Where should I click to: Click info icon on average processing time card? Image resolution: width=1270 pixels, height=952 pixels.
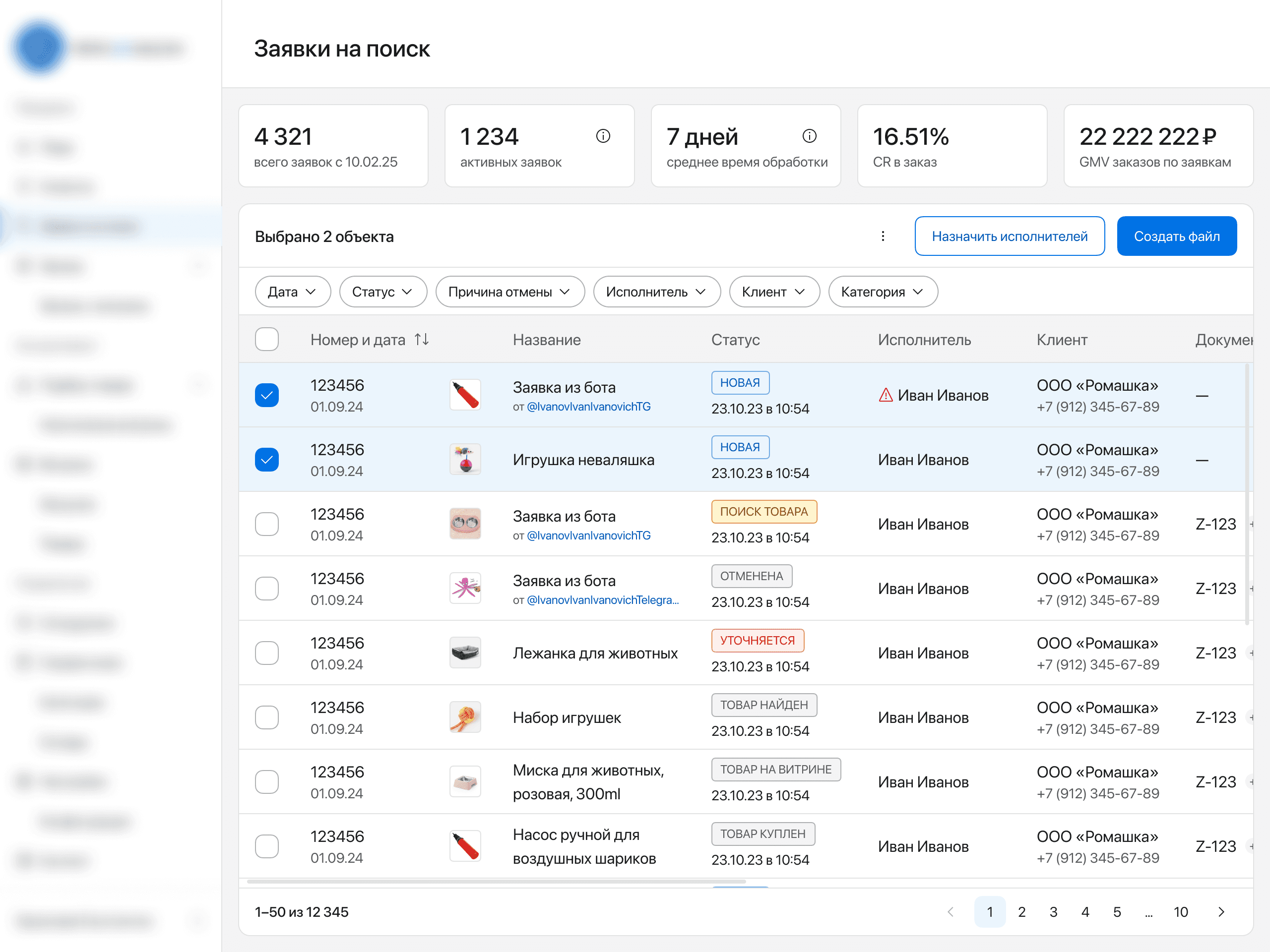[x=809, y=136]
